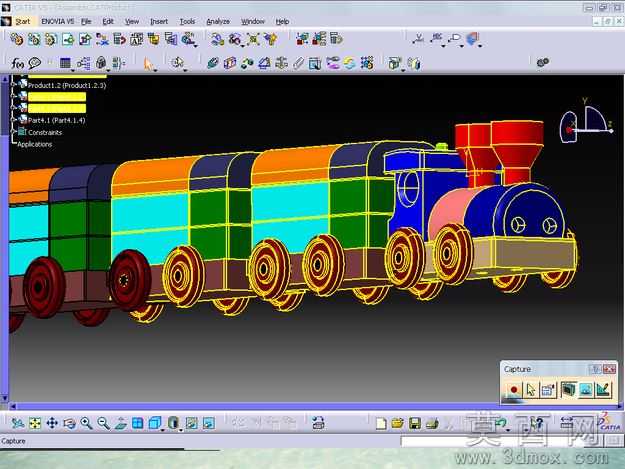Click the Zoom Out magnifier

(104, 423)
